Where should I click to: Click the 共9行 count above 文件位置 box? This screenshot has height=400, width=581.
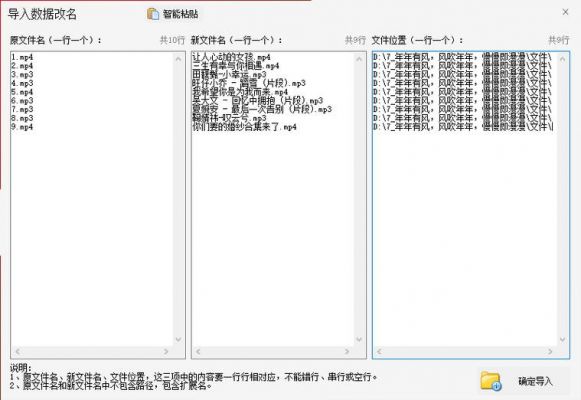[x=559, y=40]
